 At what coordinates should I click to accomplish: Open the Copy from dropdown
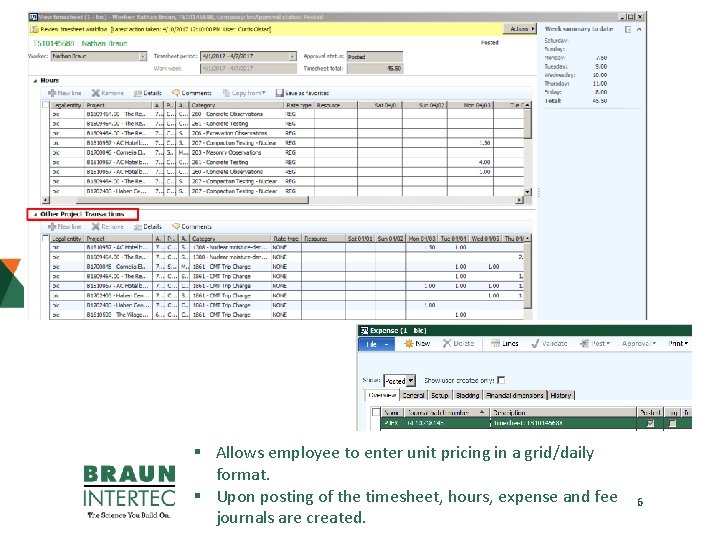(x=244, y=93)
